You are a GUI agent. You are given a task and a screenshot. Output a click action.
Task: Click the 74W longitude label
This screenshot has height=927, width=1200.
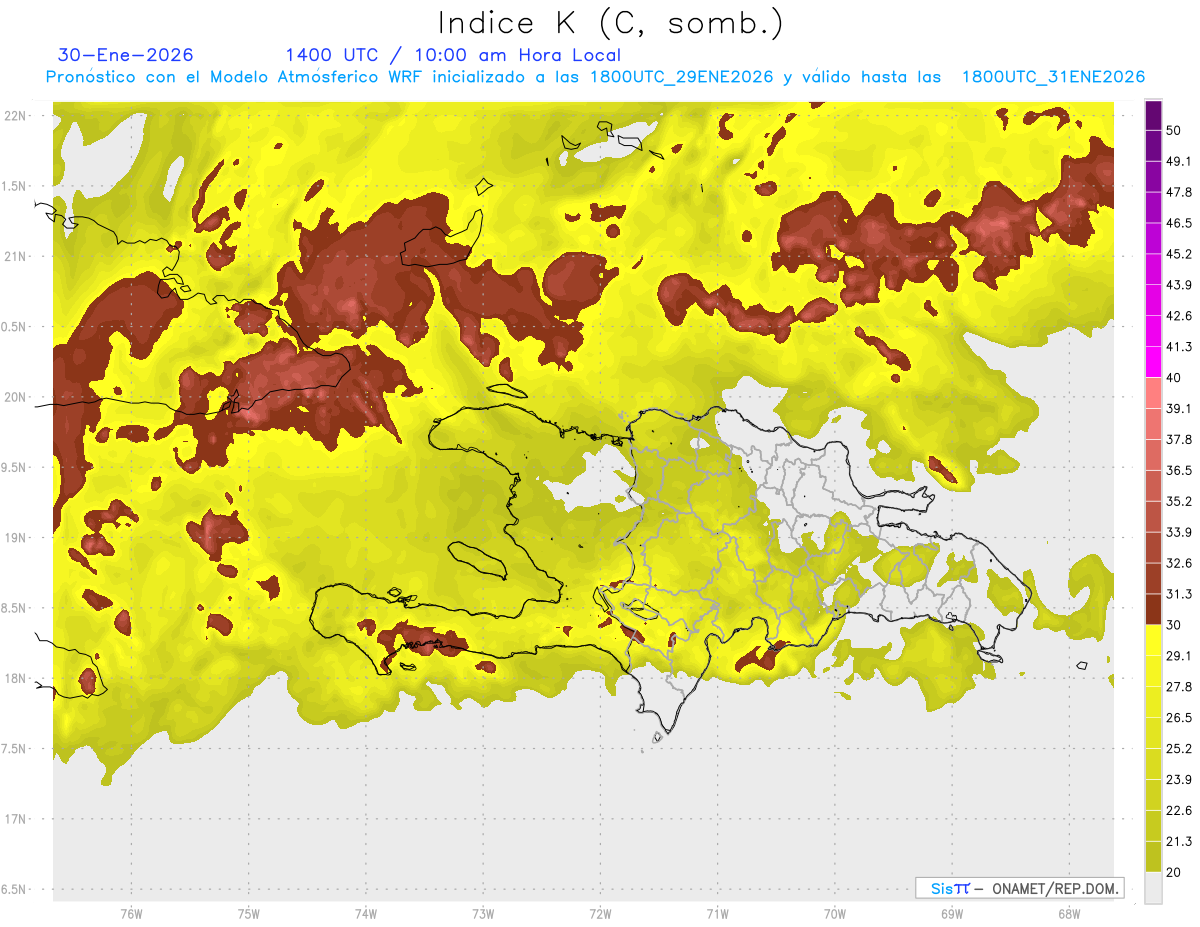click(x=365, y=914)
